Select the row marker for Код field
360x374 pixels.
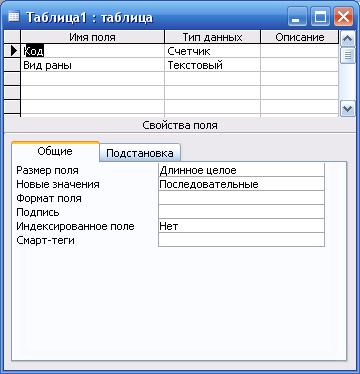pos(12,51)
